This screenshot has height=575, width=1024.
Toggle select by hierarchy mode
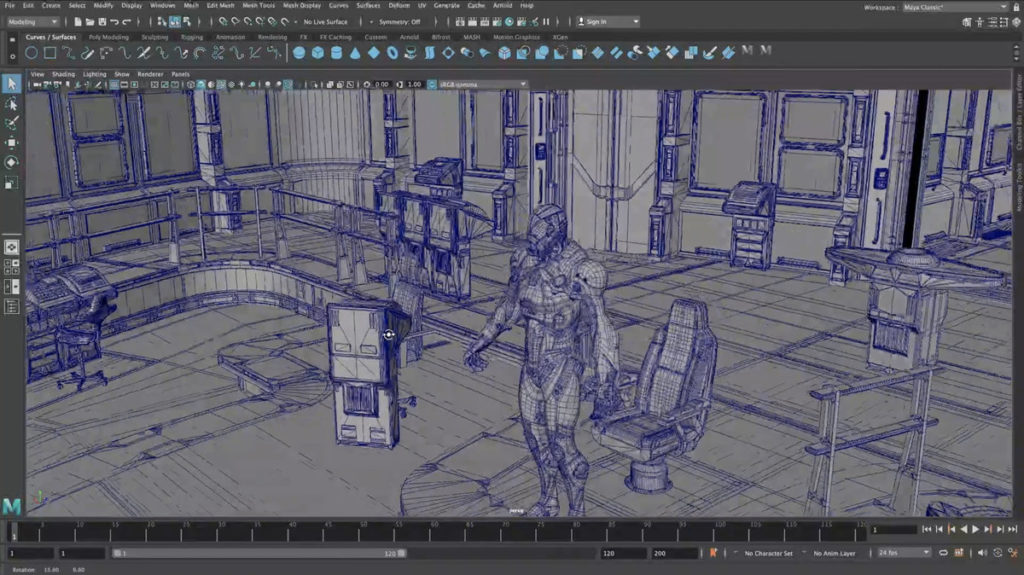(162, 22)
